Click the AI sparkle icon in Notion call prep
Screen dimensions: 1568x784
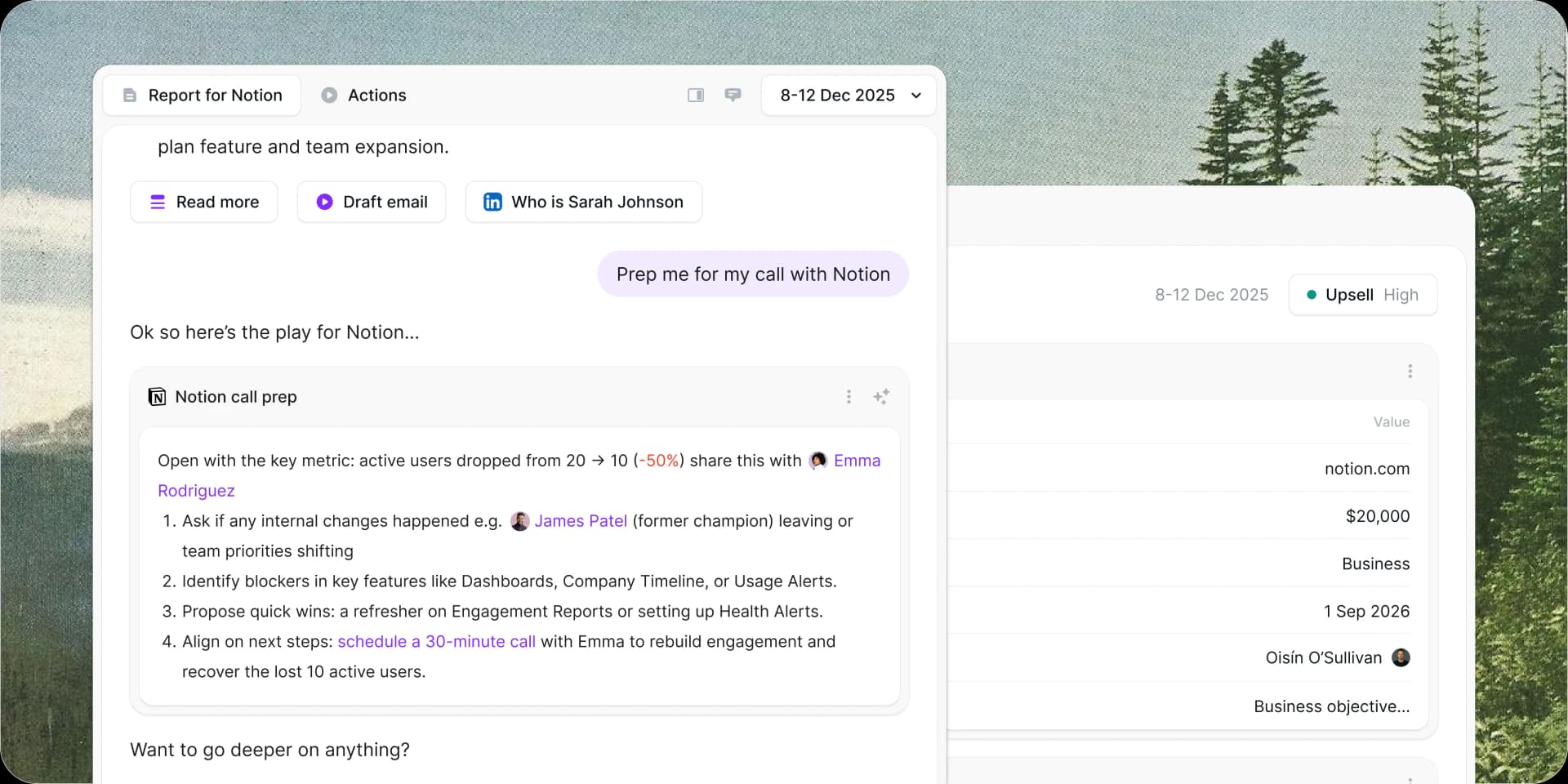coord(881,397)
